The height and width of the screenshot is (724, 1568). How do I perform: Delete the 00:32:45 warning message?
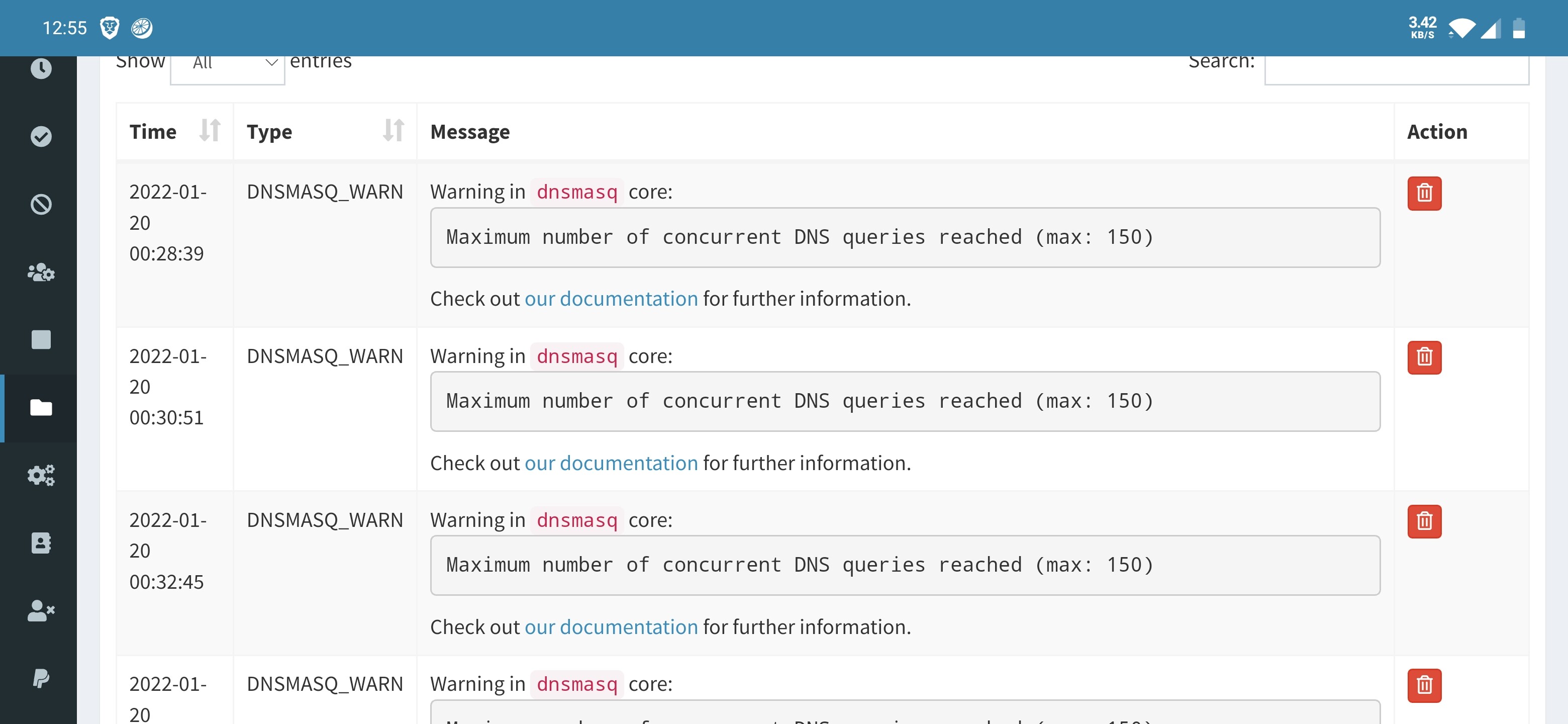[x=1424, y=522]
